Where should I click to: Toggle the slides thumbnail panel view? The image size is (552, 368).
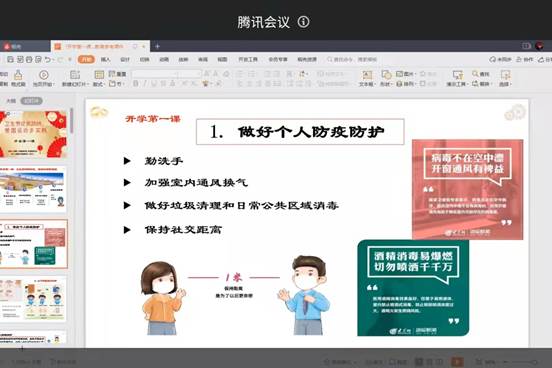tap(31, 101)
